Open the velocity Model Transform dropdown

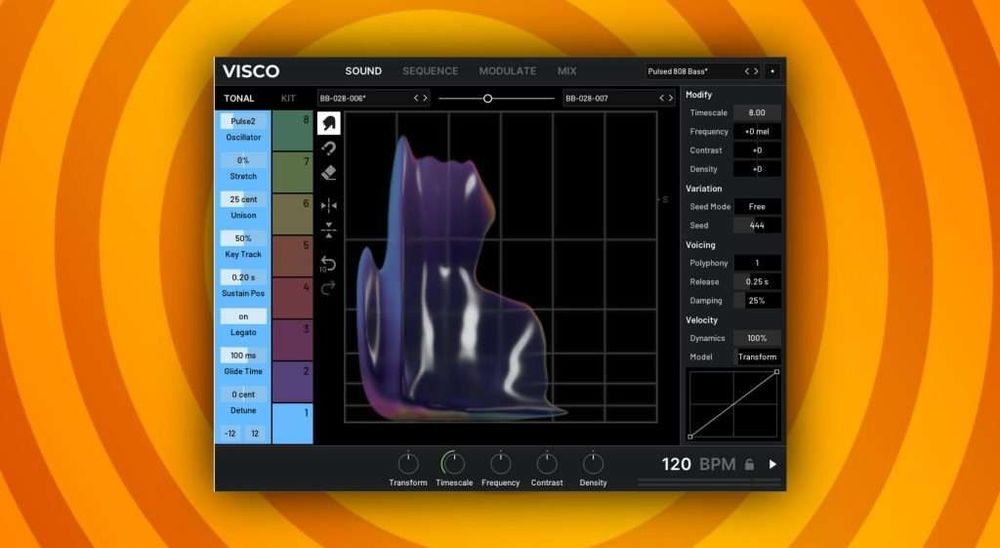click(x=757, y=357)
